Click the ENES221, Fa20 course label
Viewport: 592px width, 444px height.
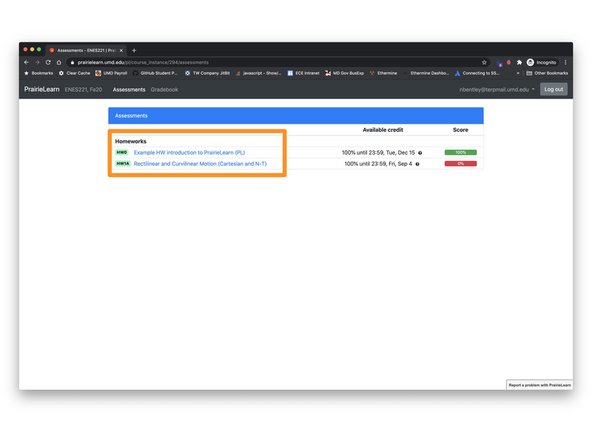[83, 90]
